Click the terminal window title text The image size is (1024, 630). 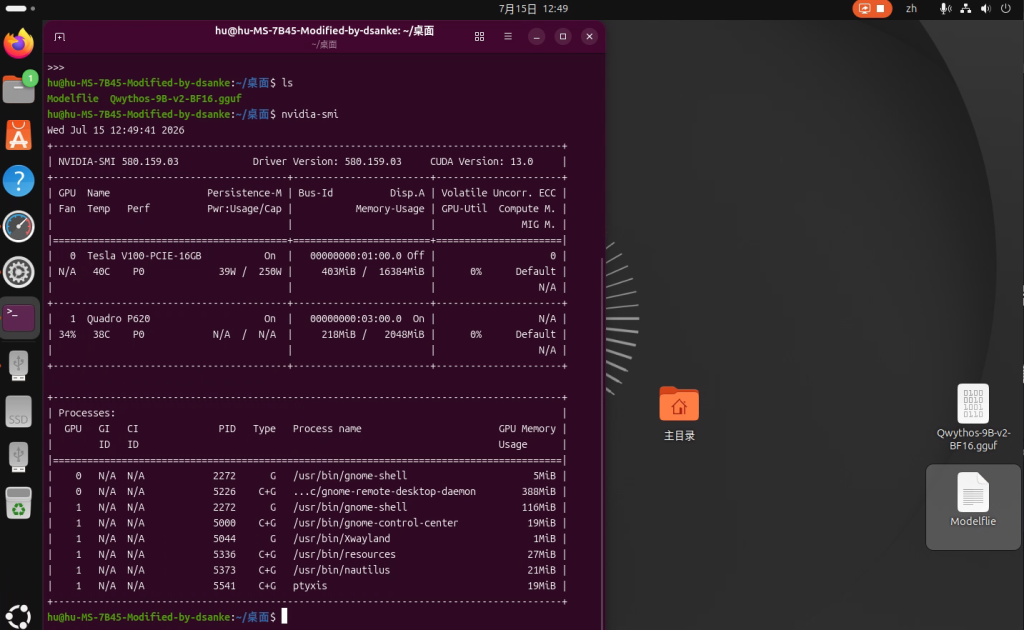[325, 31]
